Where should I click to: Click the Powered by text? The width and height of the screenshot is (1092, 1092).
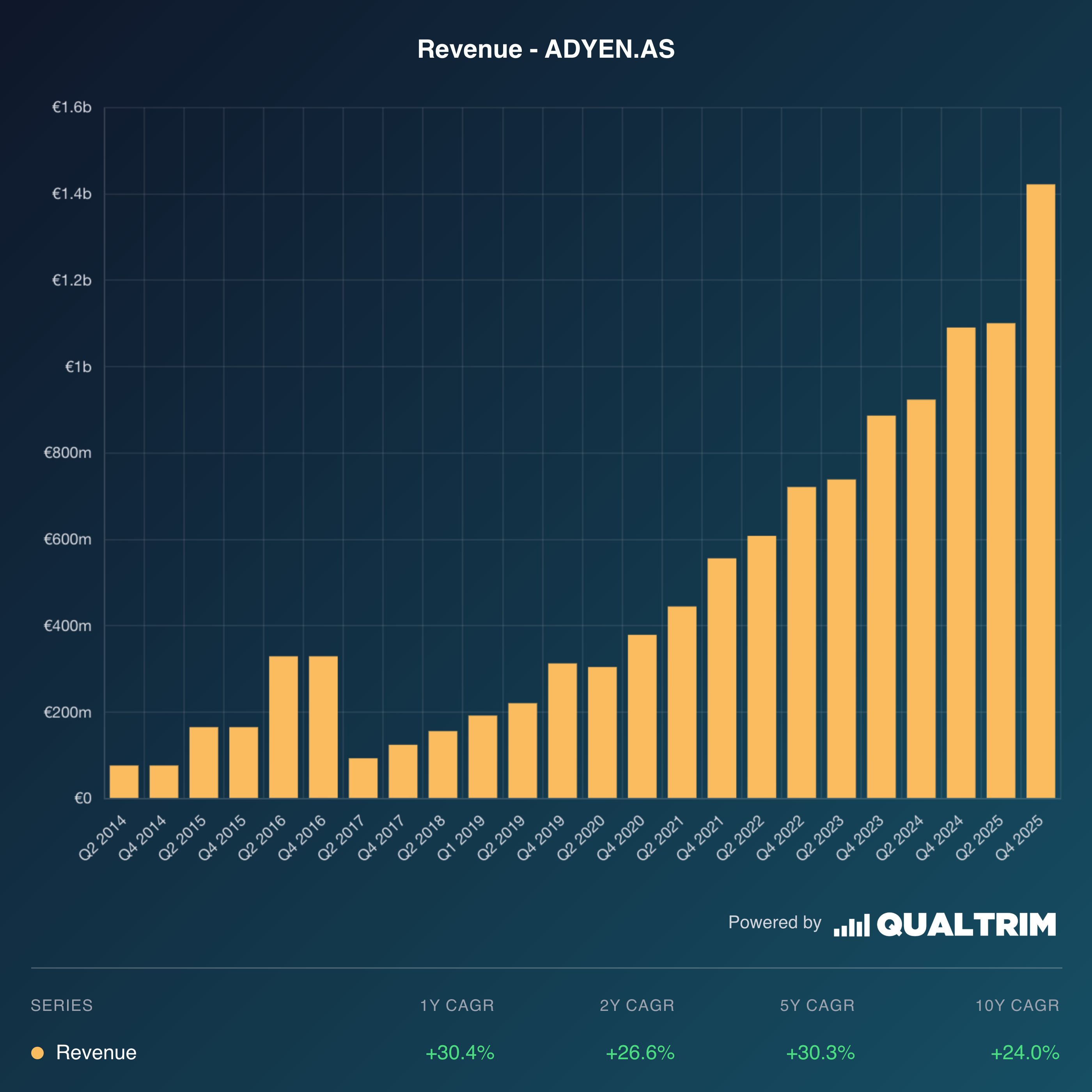coord(775,922)
